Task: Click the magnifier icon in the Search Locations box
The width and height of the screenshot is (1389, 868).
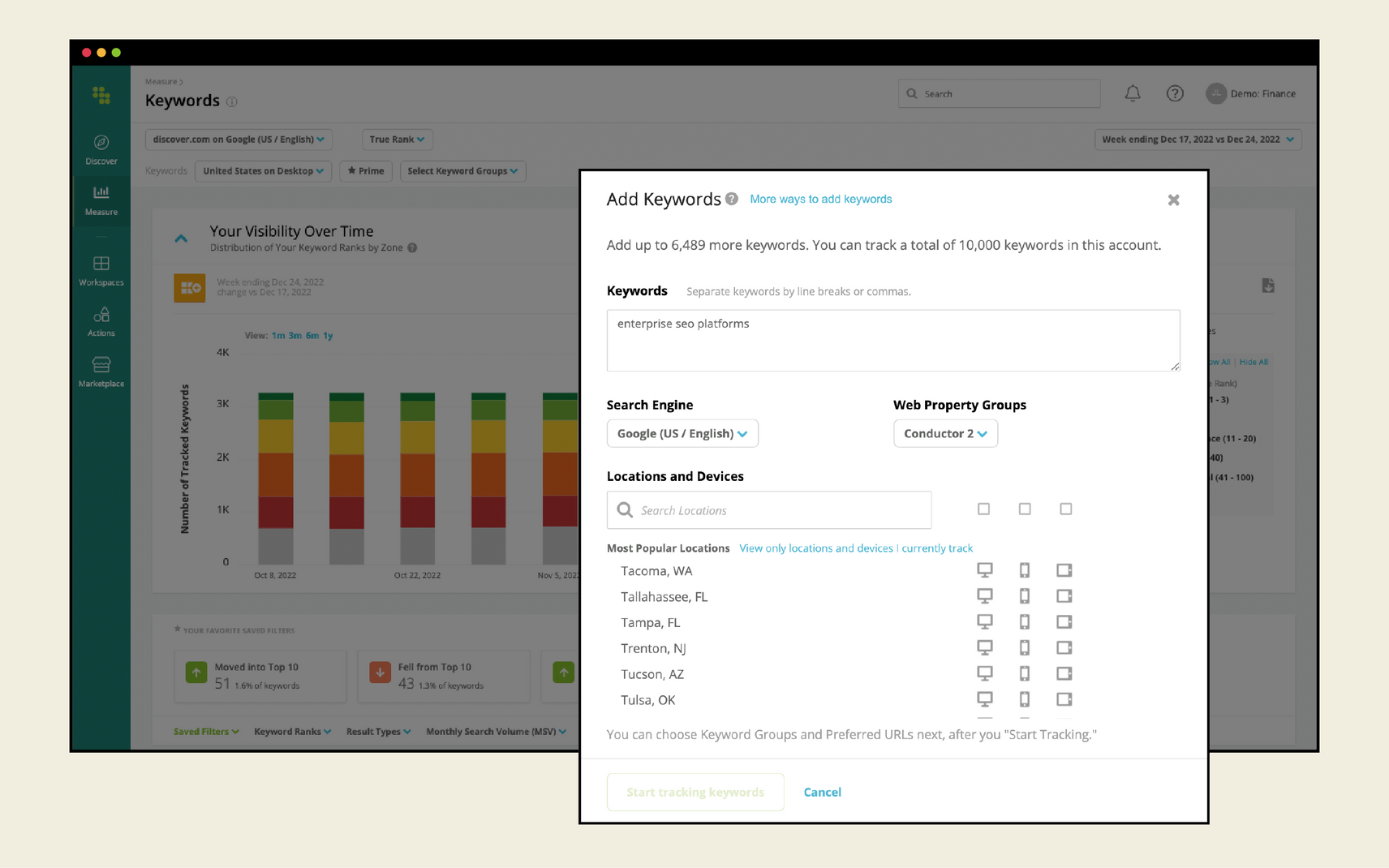Action: (625, 509)
